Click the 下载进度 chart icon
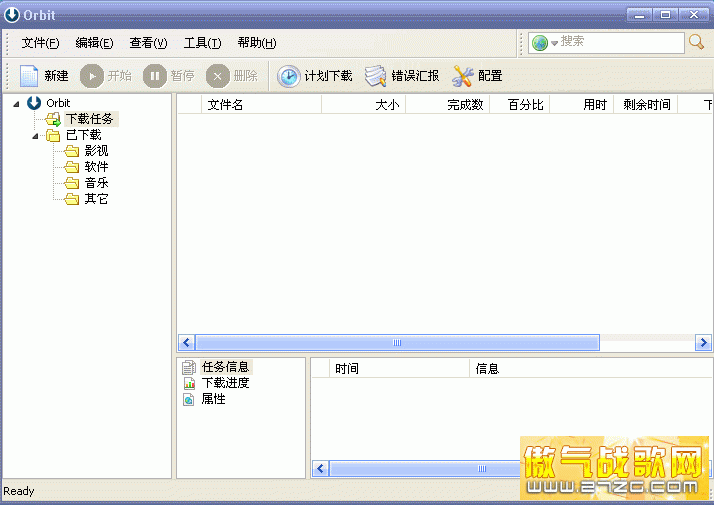Viewport: 714px width, 505px height. 189,383
